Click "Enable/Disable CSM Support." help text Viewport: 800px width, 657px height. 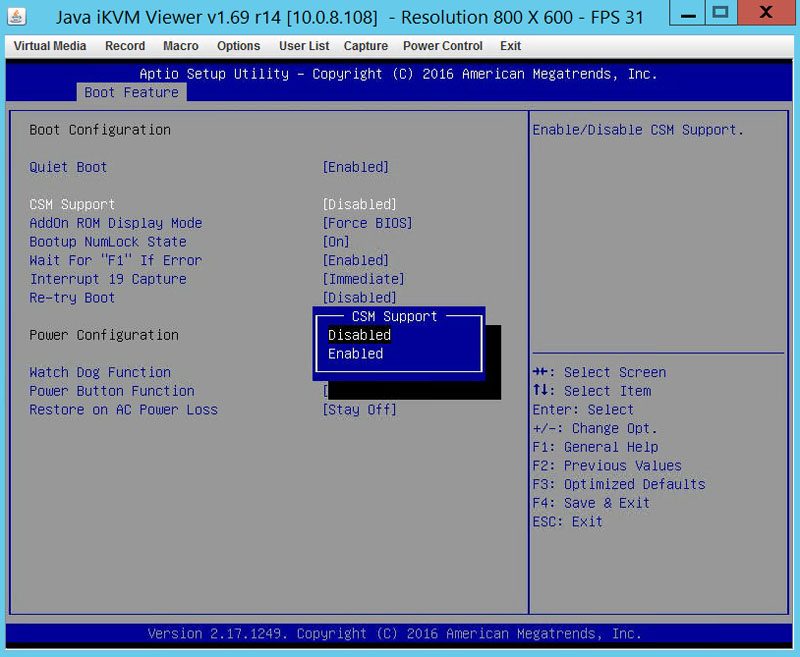click(638, 130)
